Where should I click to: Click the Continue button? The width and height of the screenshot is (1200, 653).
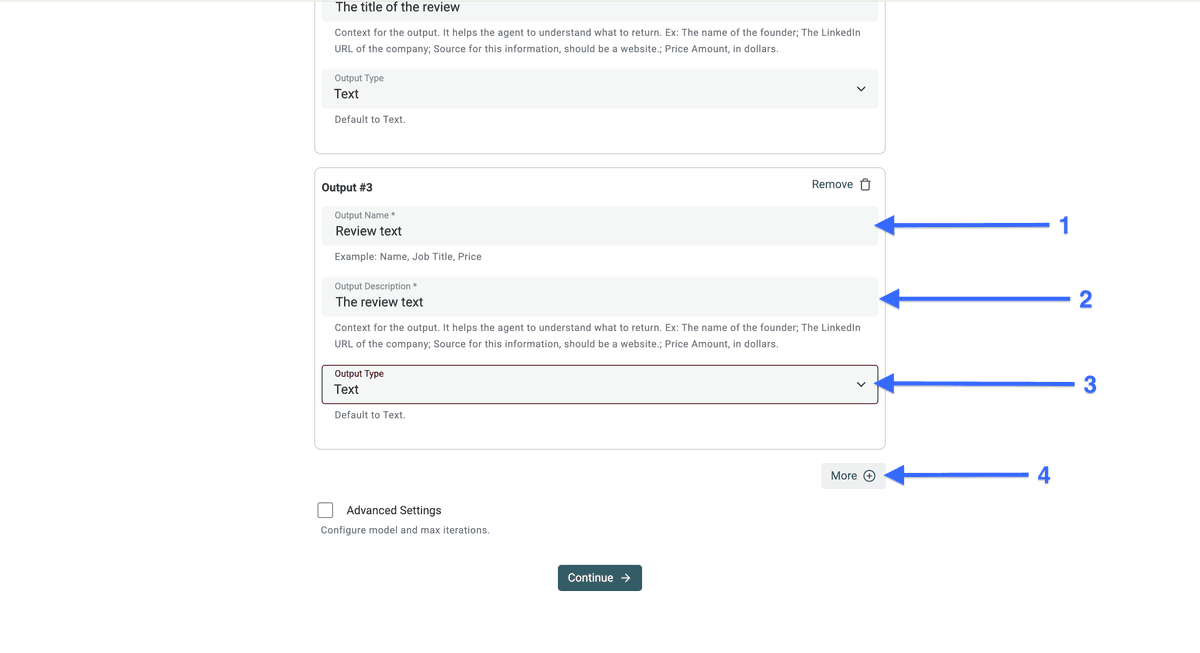(x=600, y=578)
